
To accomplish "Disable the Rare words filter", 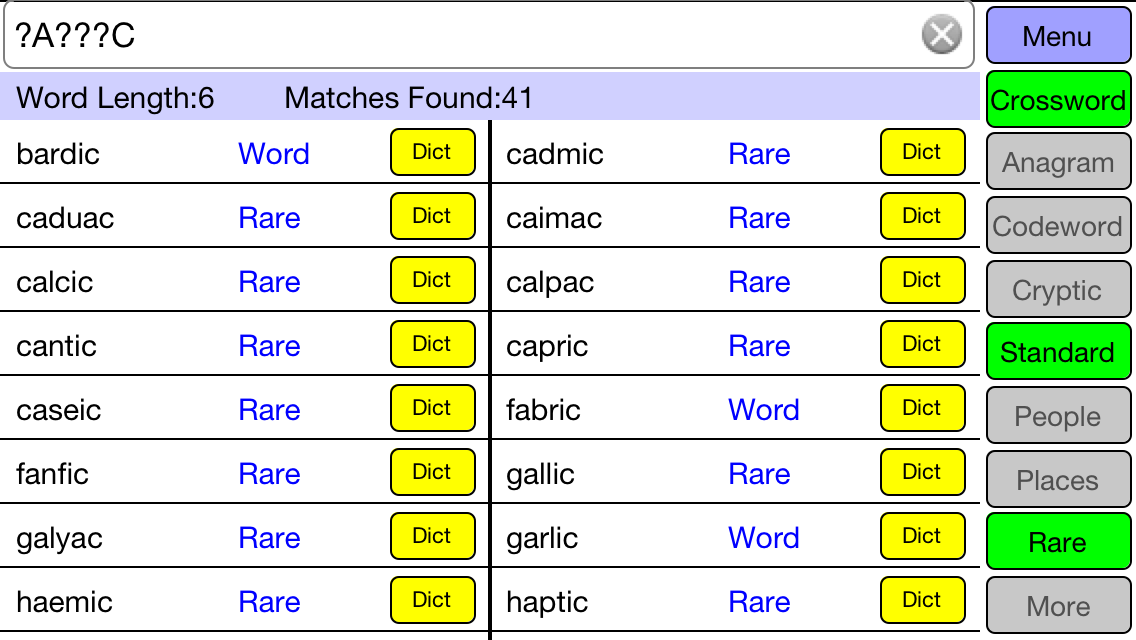I will point(1058,542).
